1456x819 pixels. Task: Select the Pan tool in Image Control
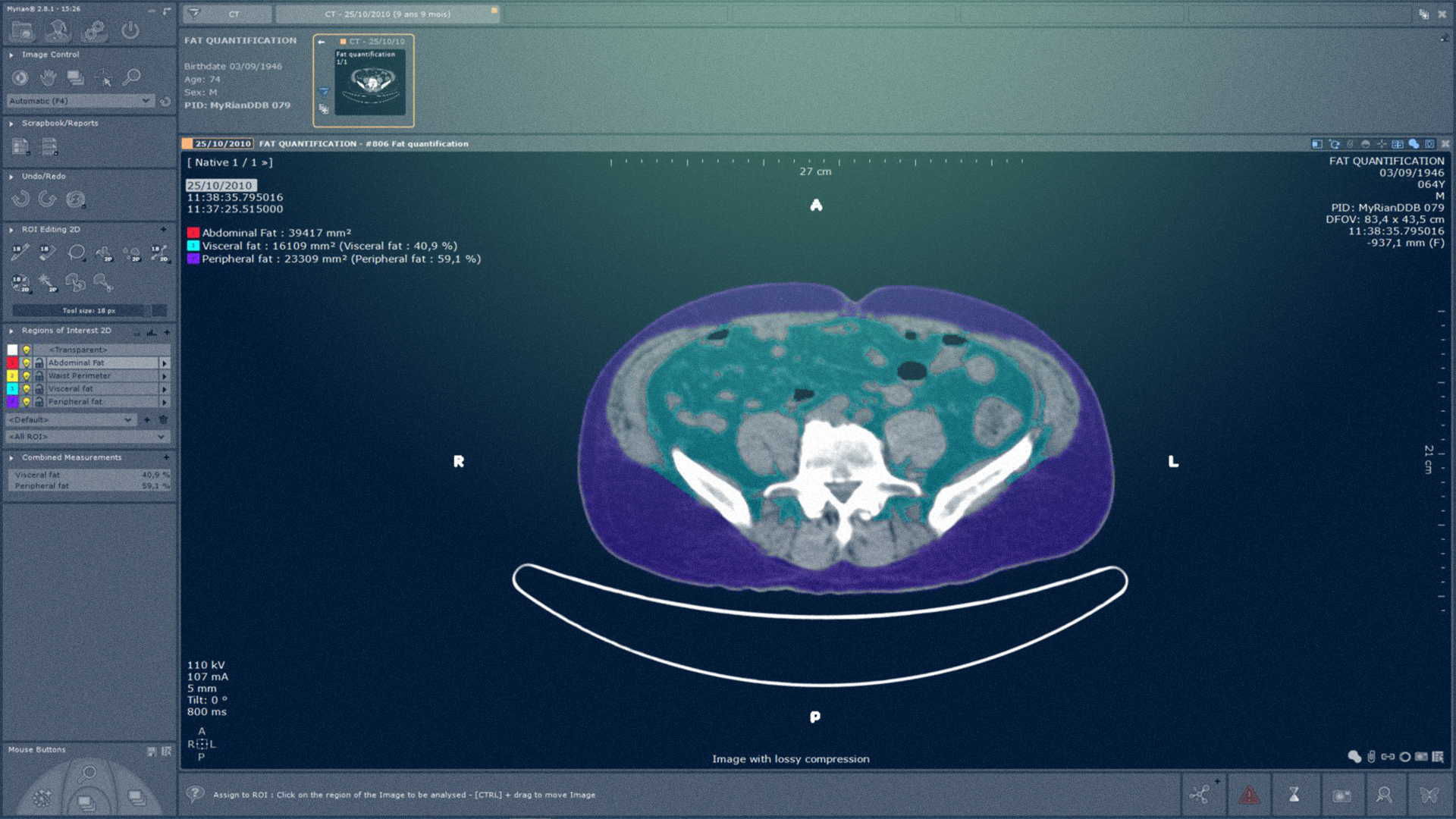(x=48, y=78)
